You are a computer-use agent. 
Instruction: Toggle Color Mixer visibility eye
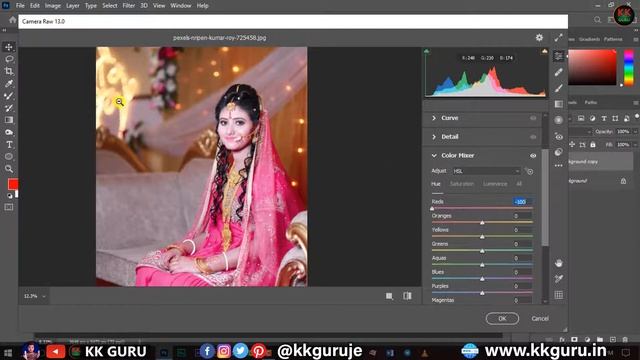pyautogui.click(x=533, y=156)
